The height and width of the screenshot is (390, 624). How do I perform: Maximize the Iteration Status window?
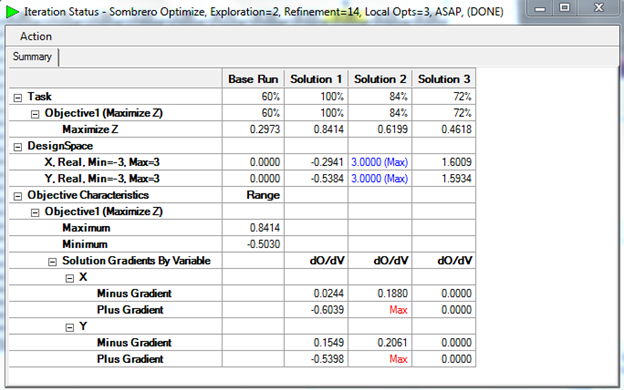tap(564, 8)
